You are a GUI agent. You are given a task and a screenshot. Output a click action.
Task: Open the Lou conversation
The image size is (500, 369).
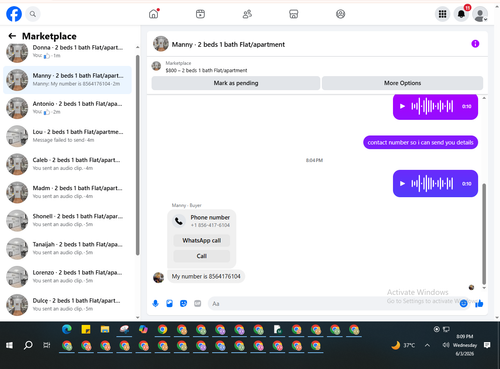point(67,136)
